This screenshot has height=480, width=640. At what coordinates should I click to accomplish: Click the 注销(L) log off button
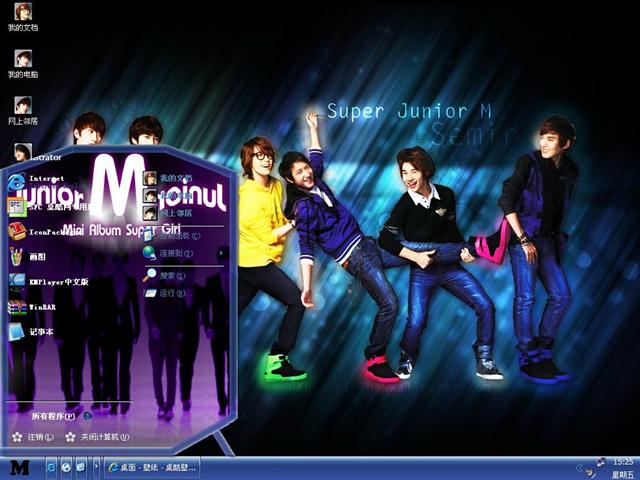pyautogui.click(x=33, y=437)
